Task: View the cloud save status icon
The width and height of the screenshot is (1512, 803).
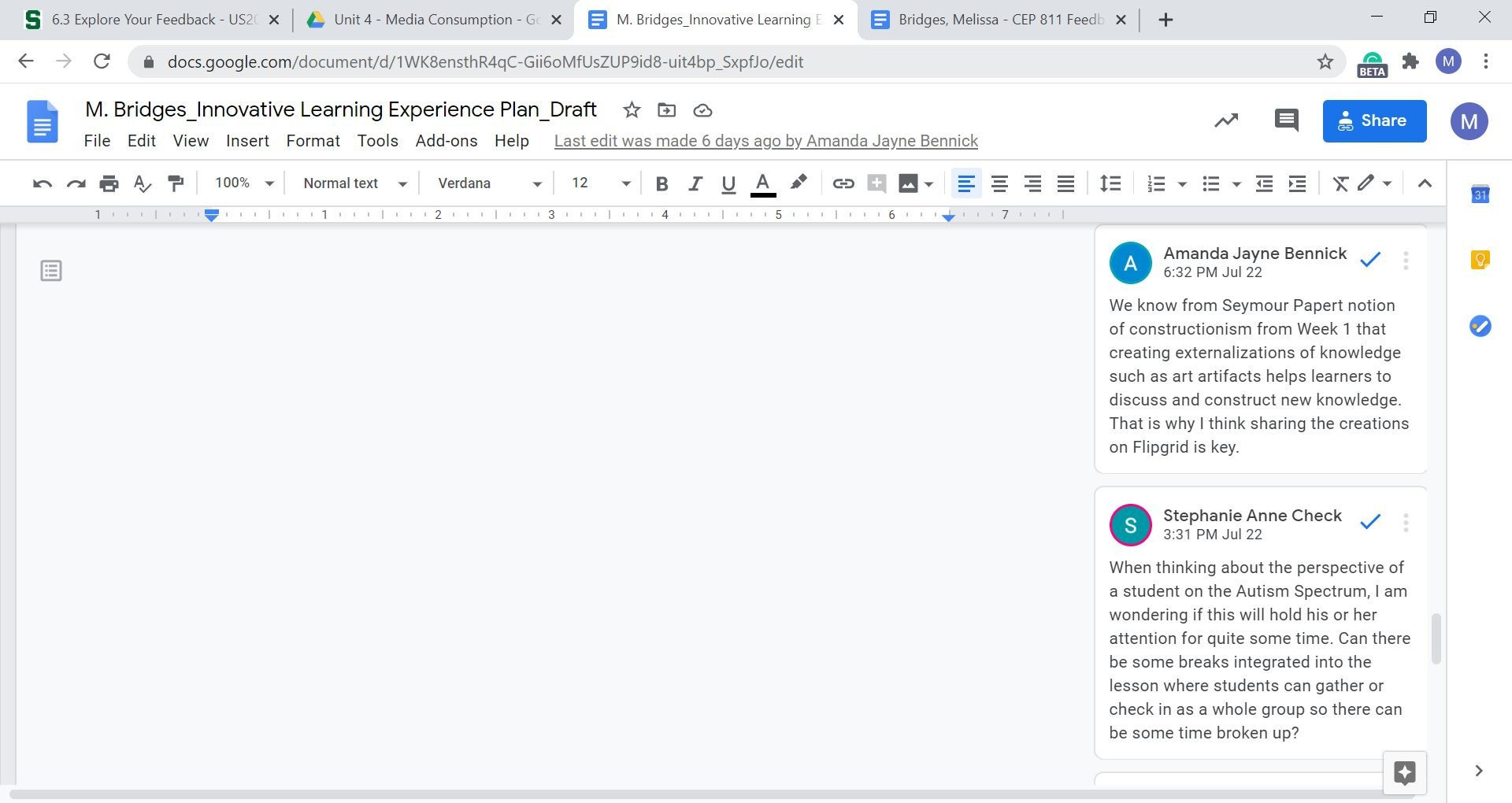Action: point(702,110)
